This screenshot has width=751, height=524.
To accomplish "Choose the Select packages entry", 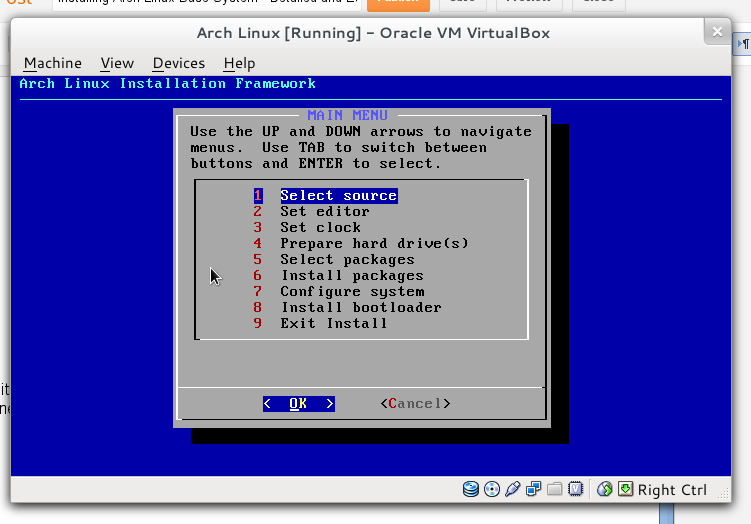I will click(334, 259).
